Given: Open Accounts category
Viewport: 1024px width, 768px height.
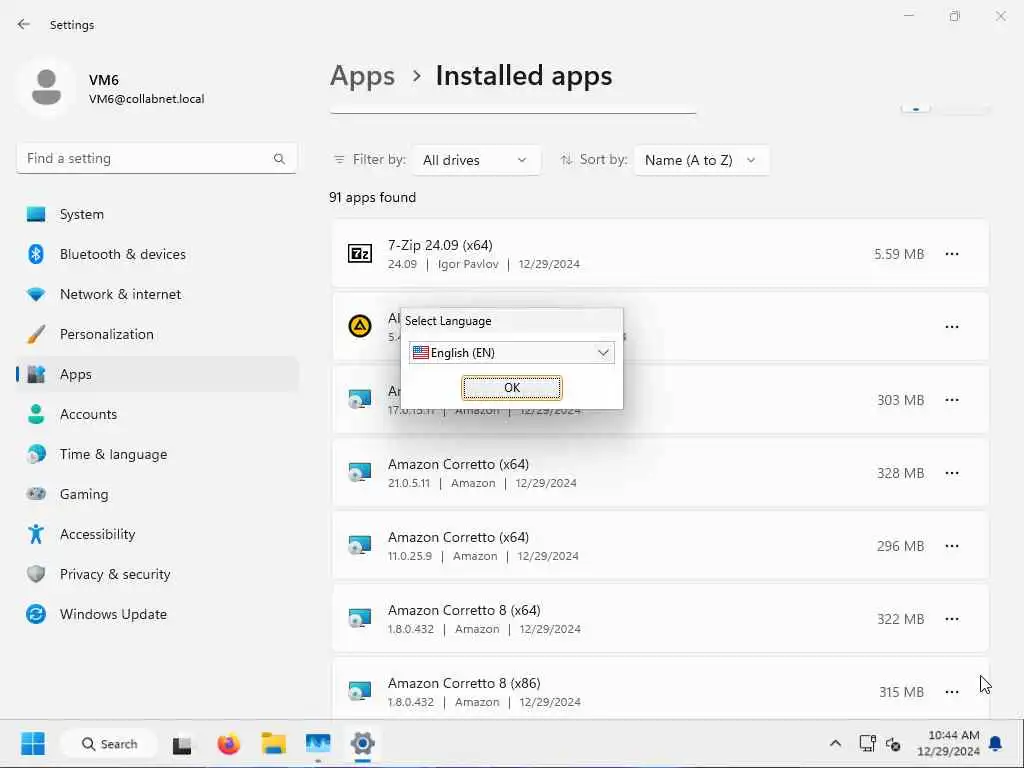Looking at the screenshot, I should click(x=157, y=414).
